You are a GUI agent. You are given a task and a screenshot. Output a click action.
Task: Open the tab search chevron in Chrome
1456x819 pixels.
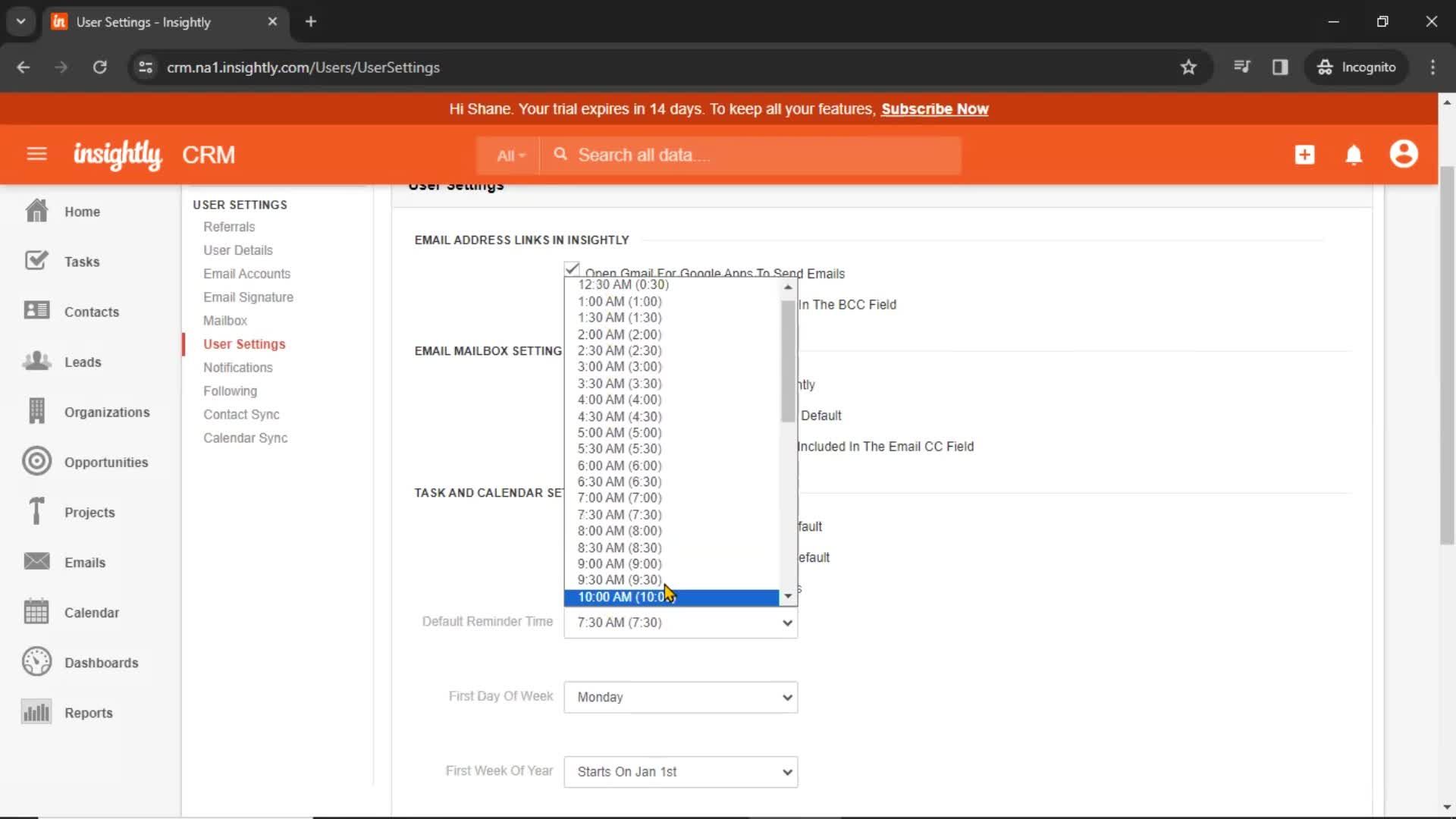click(x=21, y=21)
